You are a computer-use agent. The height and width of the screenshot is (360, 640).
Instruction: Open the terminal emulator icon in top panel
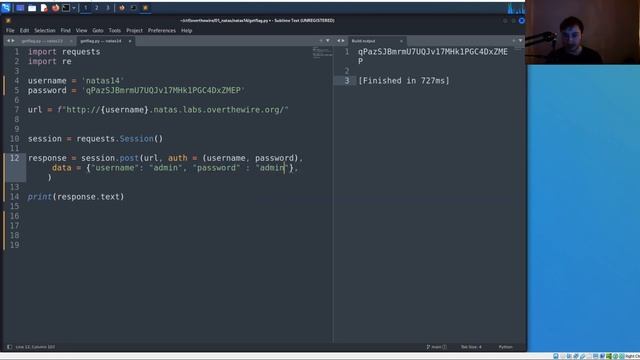66,8
